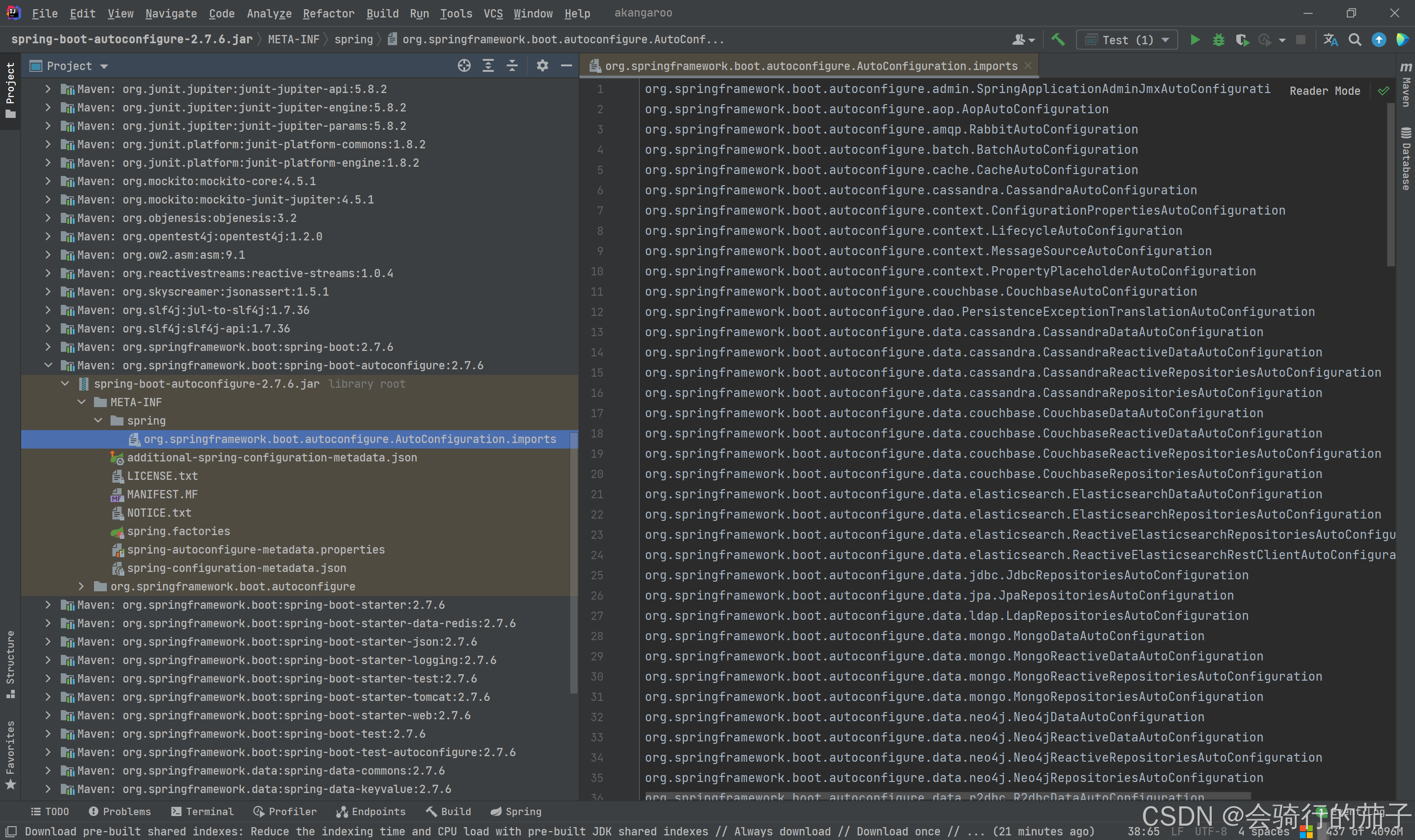Open the spring.factories file

[178, 531]
